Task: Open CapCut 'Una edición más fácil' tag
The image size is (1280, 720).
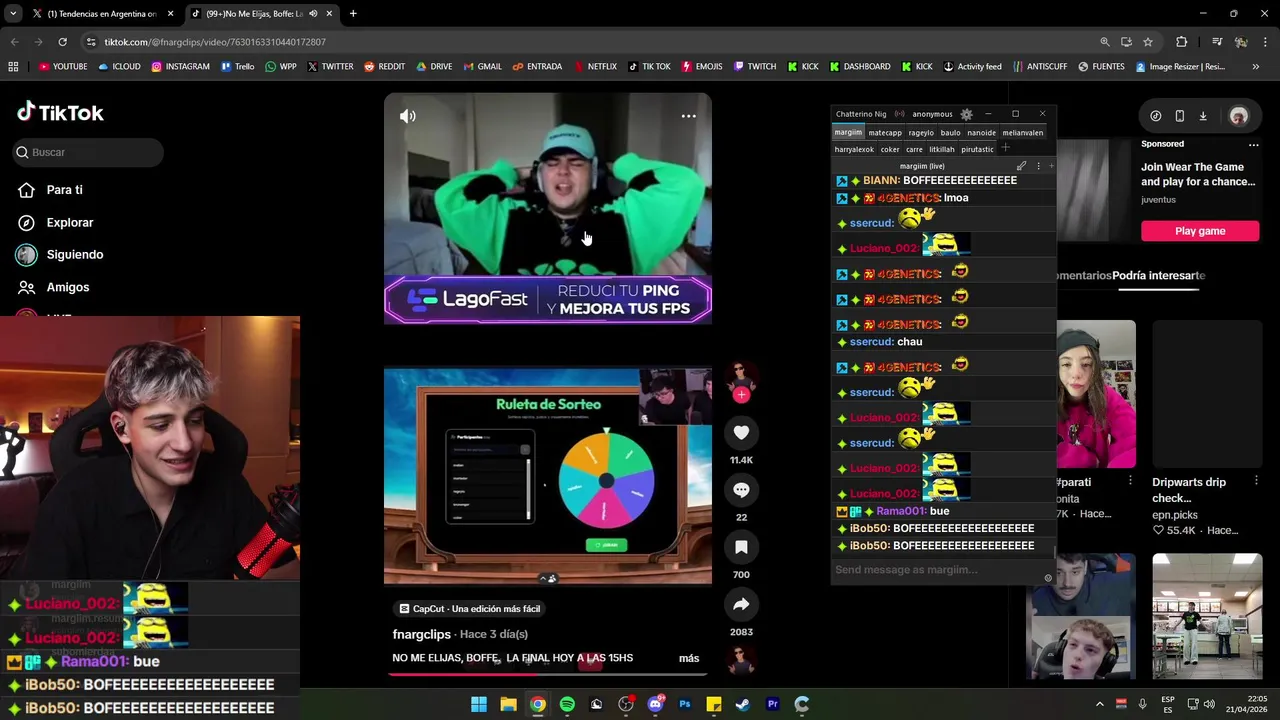Action: [469, 608]
